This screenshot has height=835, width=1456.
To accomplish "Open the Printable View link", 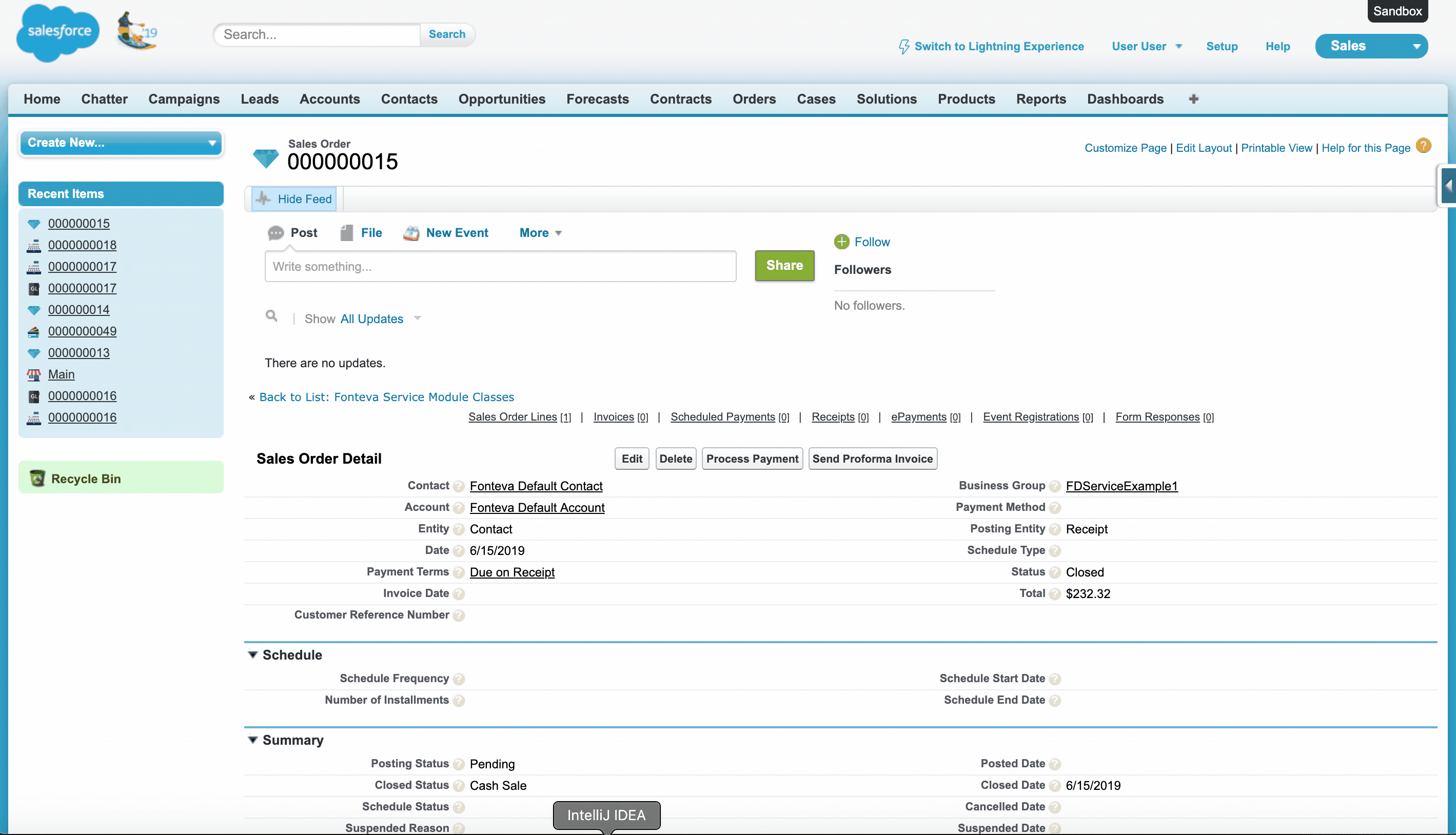I will click(1276, 148).
